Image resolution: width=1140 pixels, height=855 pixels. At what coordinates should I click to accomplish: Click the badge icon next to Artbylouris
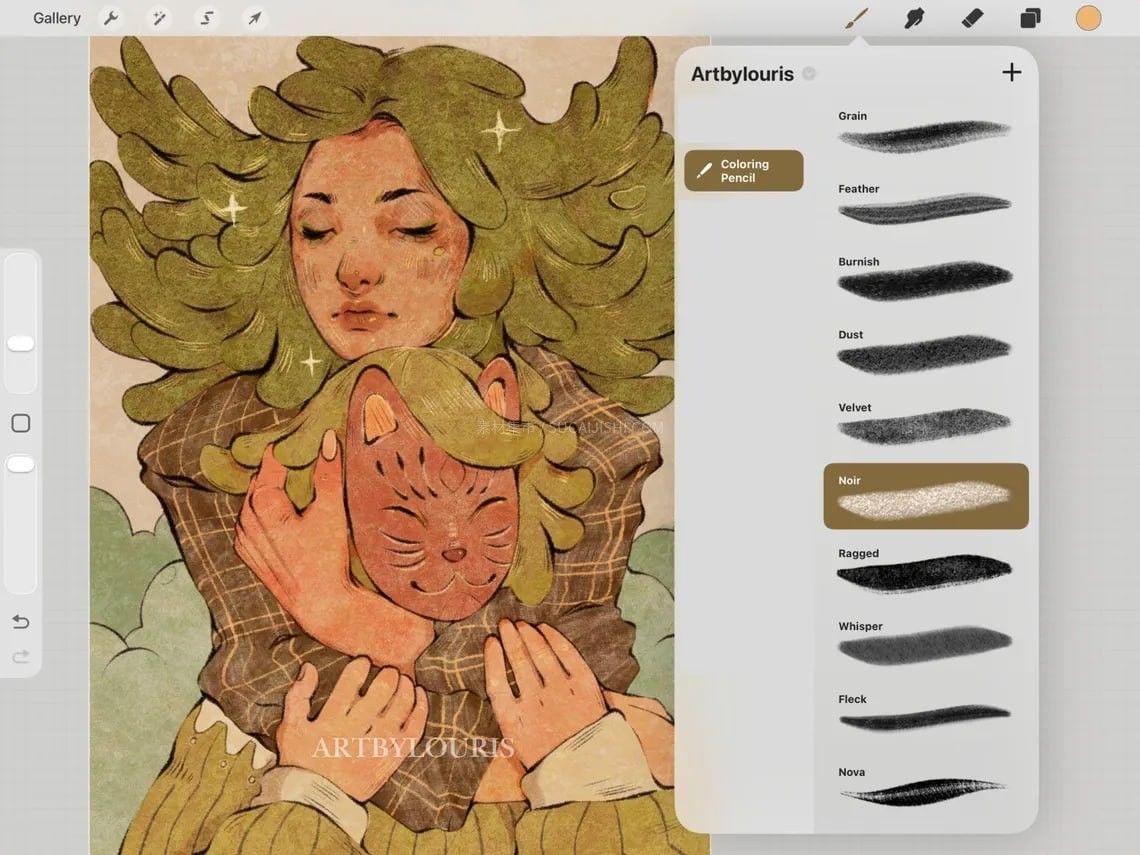808,73
